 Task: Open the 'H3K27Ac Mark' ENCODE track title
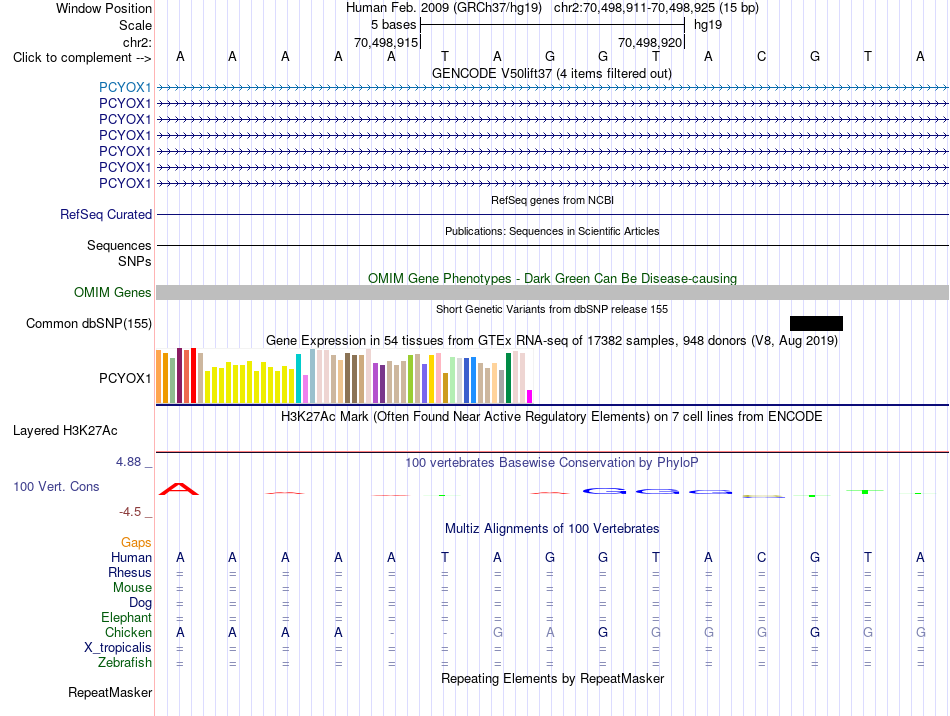click(552, 416)
